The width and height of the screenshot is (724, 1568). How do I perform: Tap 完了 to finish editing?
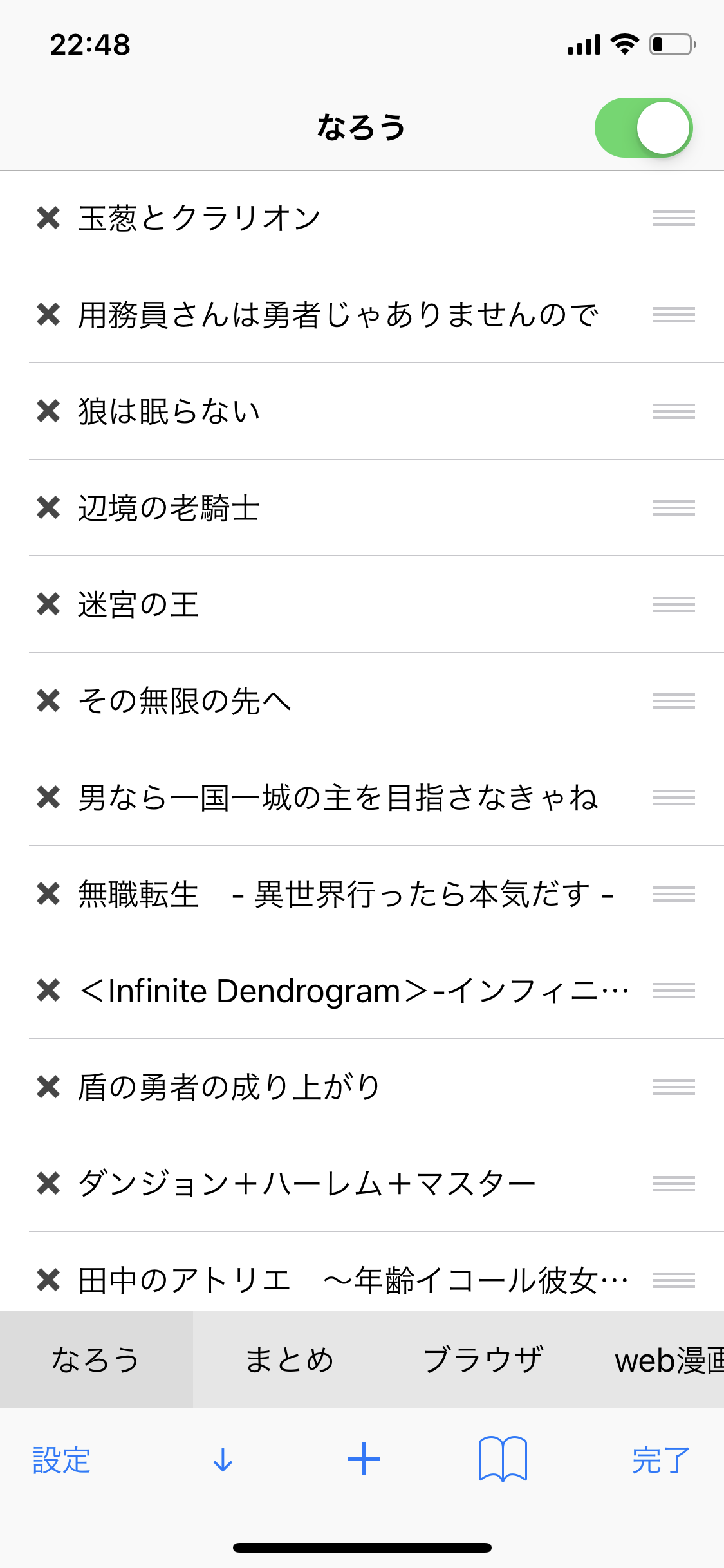[x=660, y=1460]
